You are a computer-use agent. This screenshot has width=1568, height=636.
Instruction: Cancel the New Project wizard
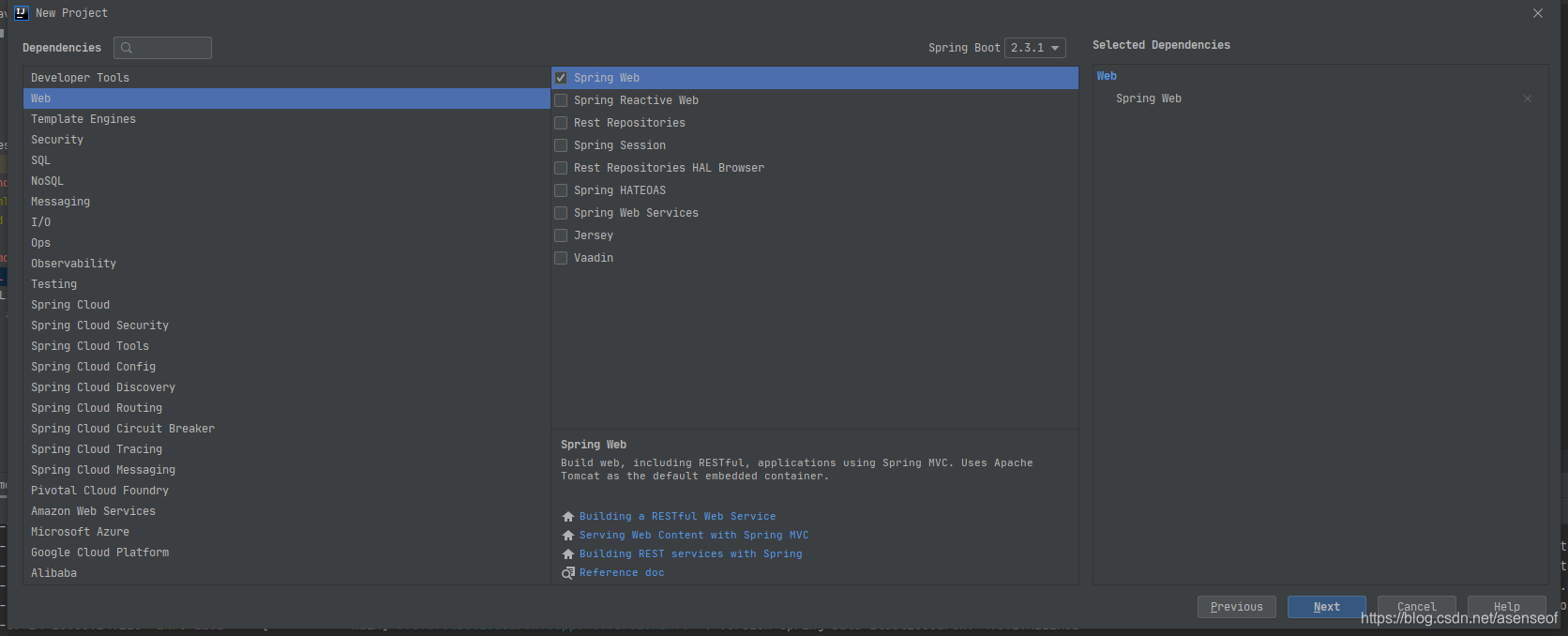1417,607
